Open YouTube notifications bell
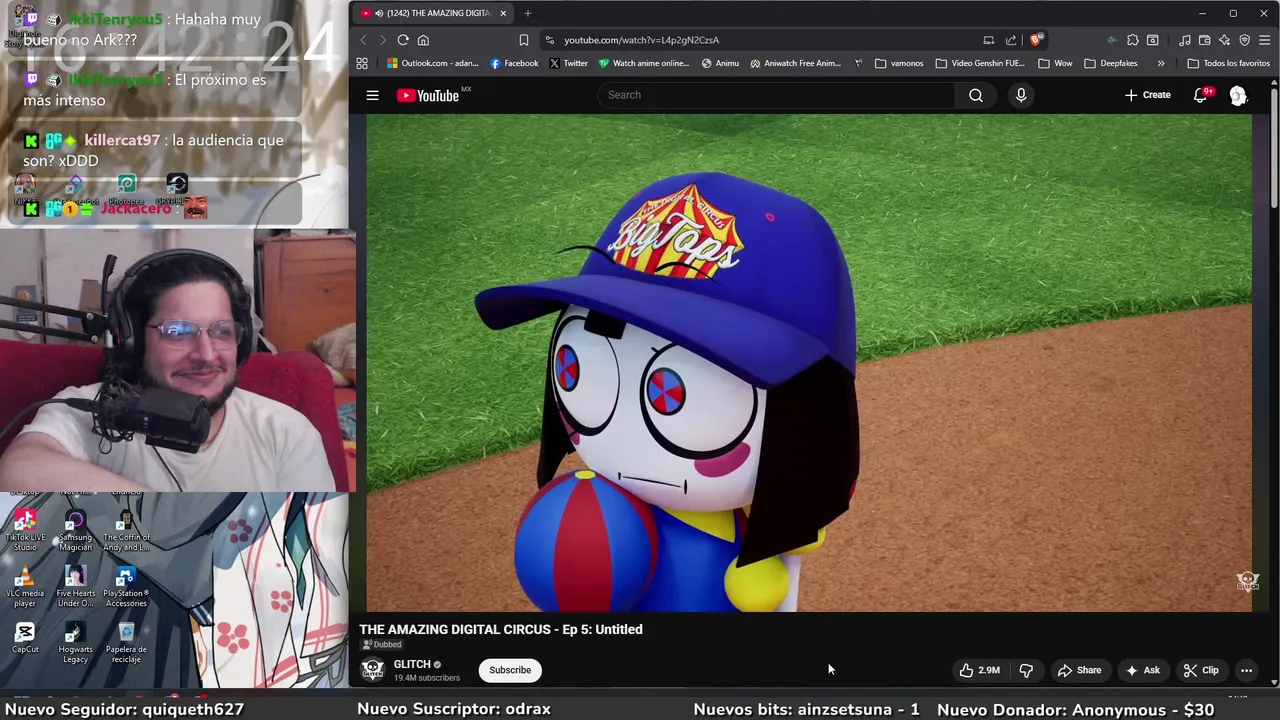1280x720 pixels. click(1201, 95)
